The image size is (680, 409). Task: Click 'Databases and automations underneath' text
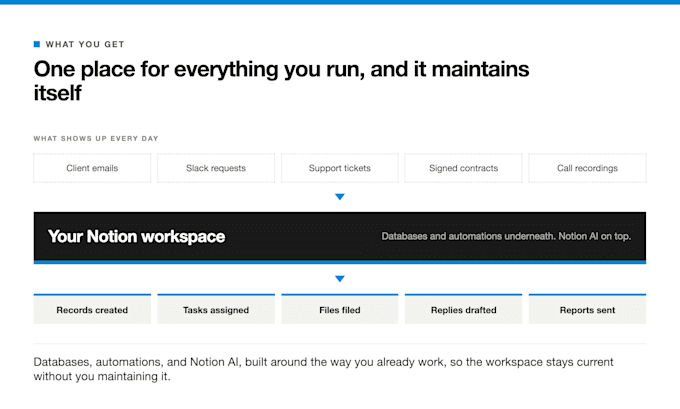468,236
